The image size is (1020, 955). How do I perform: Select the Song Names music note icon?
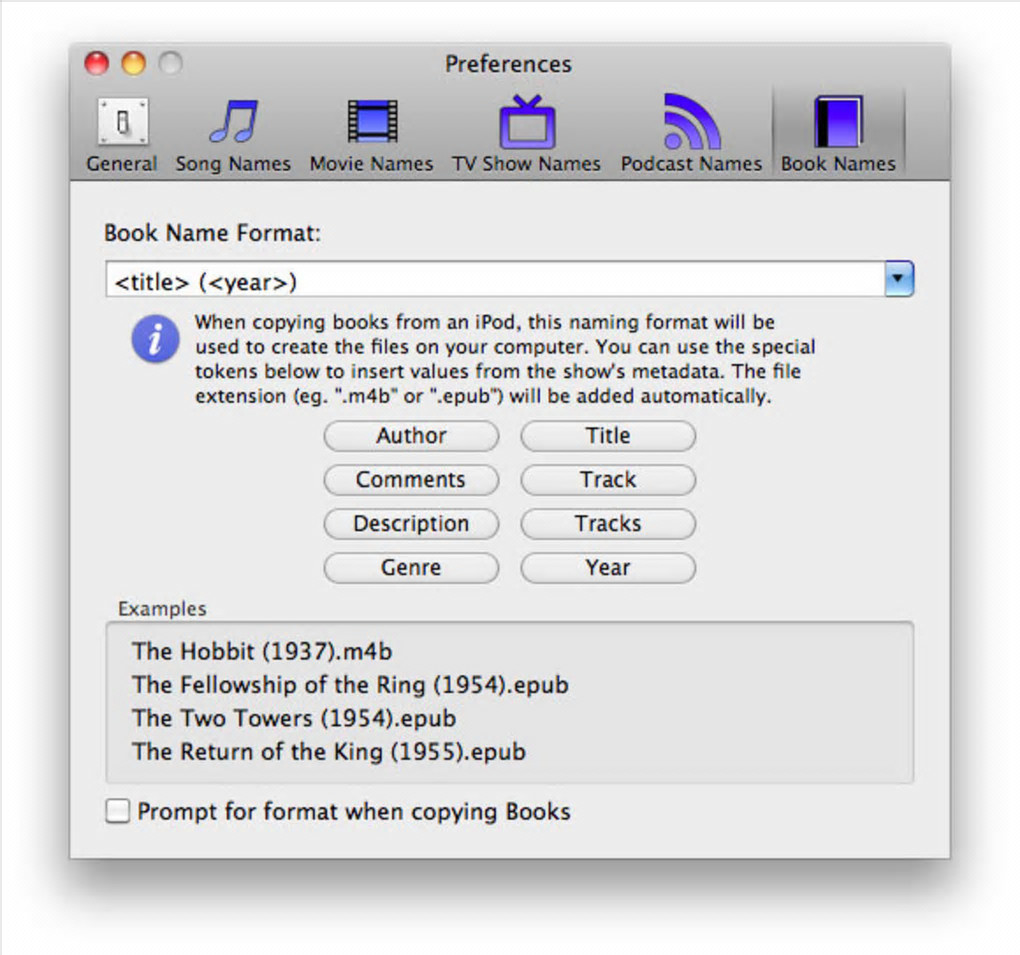[234, 121]
